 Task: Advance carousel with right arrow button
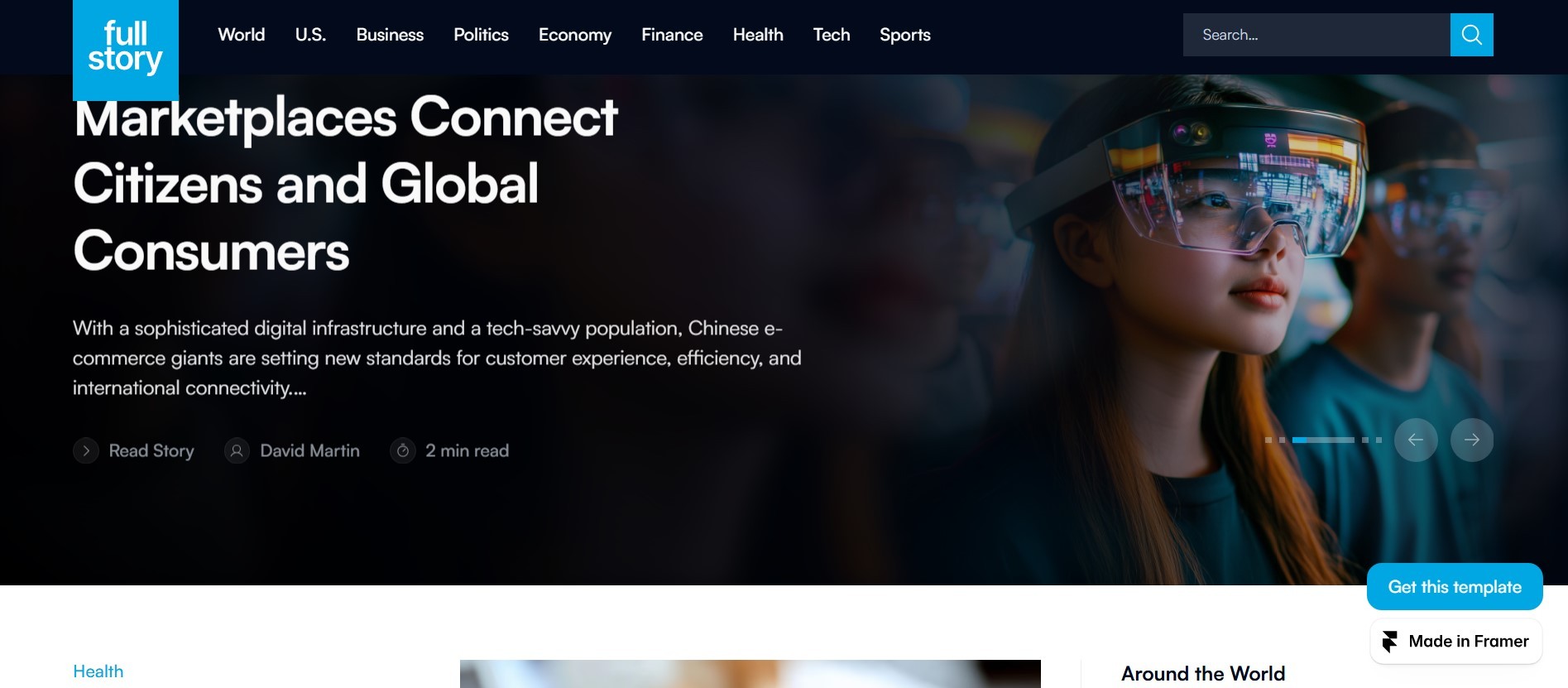click(x=1472, y=440)
